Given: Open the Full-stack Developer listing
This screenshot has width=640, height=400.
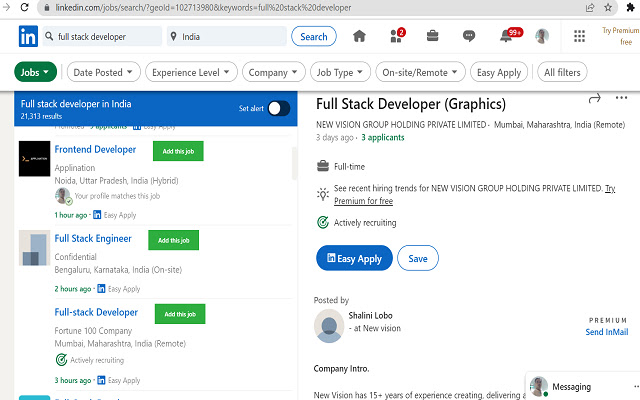Looking at the screenshot, I should point(96,312).
